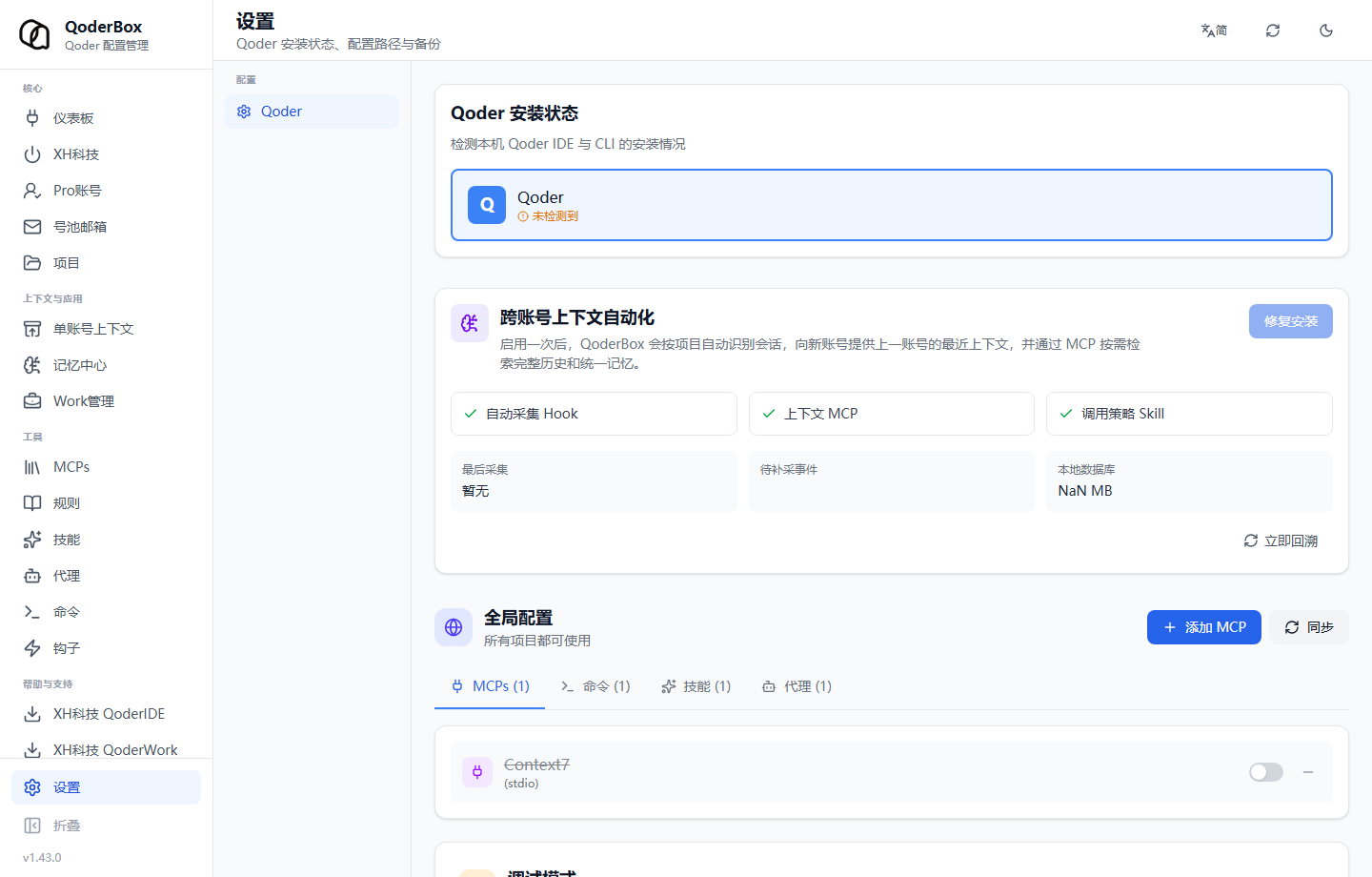Click the v1.43.0 version label
Screen dimensions: 1372x877
tap(42, 858)
